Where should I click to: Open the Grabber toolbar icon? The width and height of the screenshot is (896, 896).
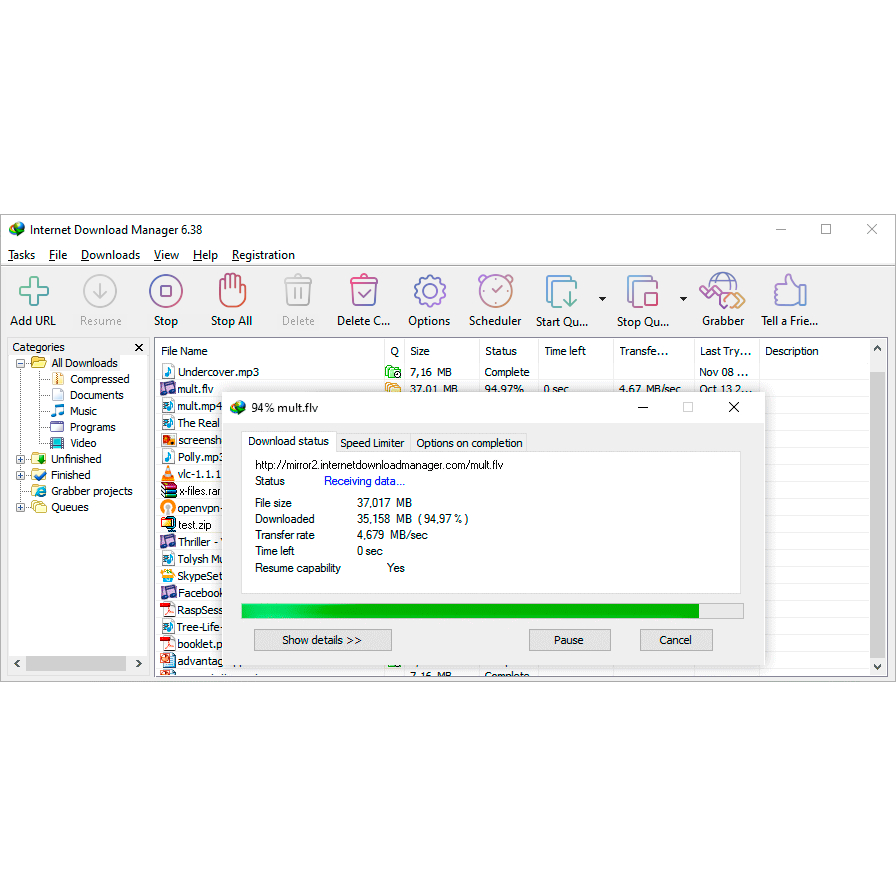pos(723,290)
